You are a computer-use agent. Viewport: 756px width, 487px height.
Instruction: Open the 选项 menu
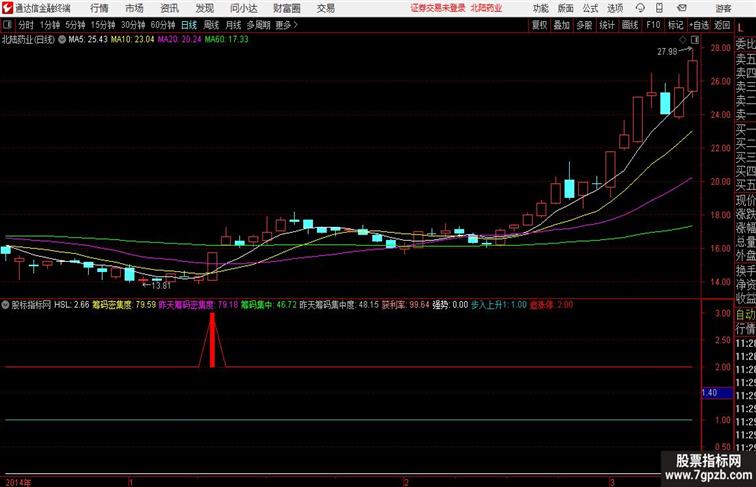615,8
